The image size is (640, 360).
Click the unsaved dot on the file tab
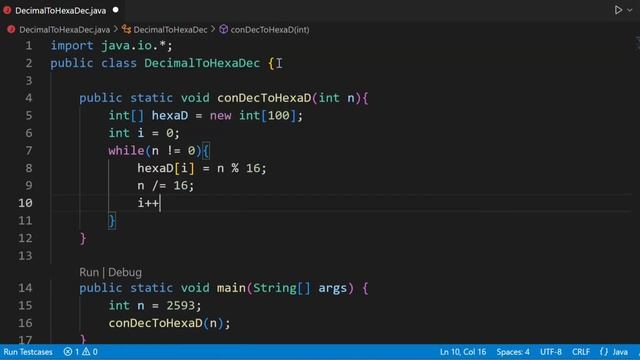(x=116, y=10)
